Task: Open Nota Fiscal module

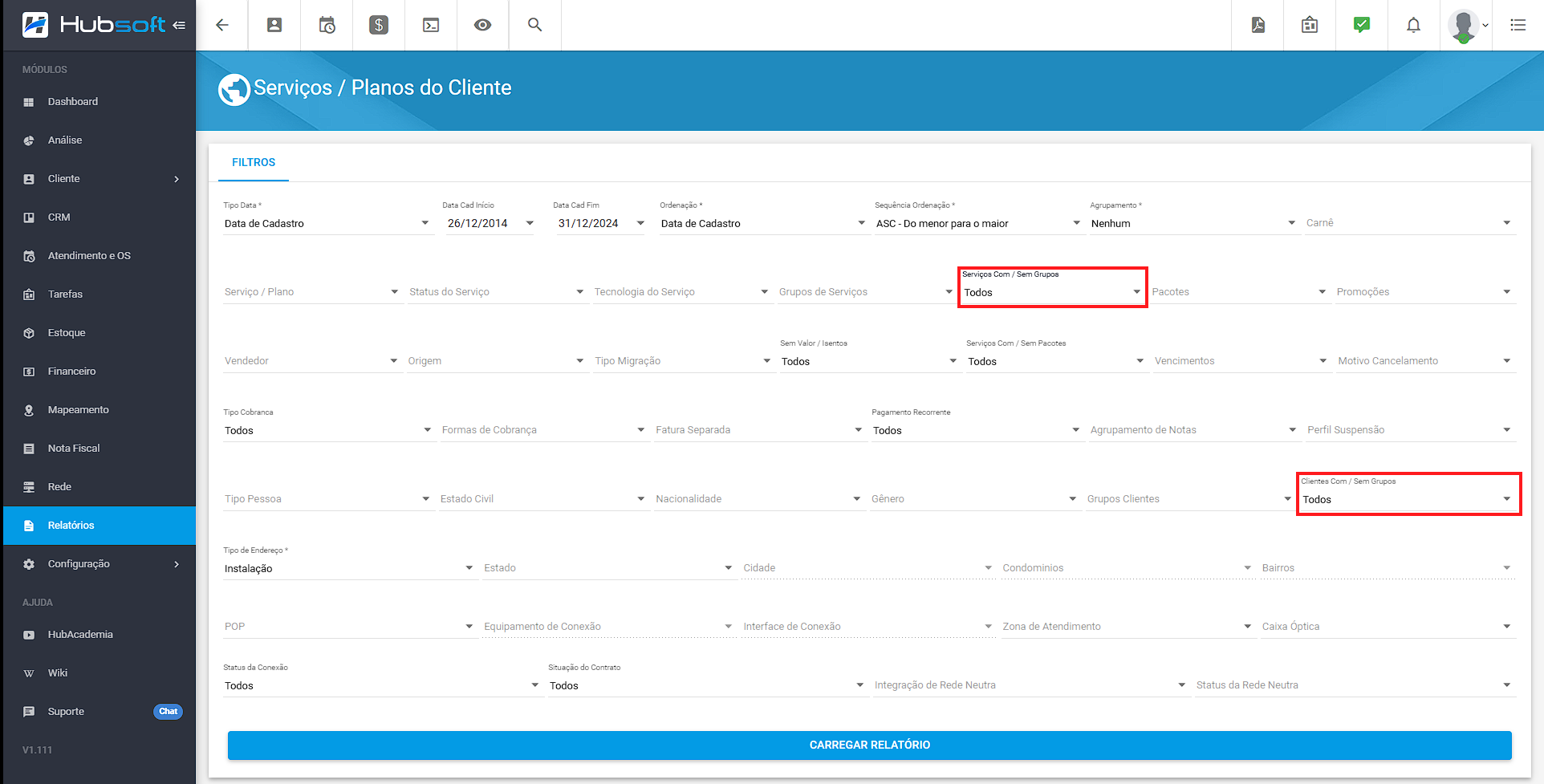Action: tap(100, 449)
